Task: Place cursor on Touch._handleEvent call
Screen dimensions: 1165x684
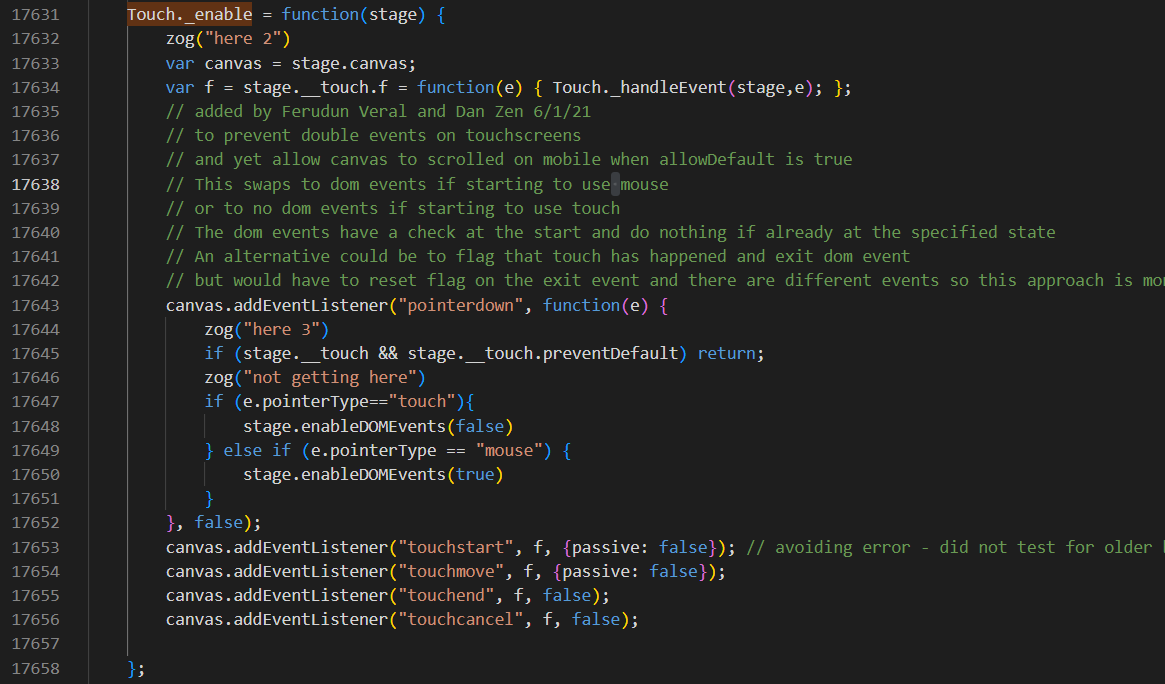Action: click(640, 87)
